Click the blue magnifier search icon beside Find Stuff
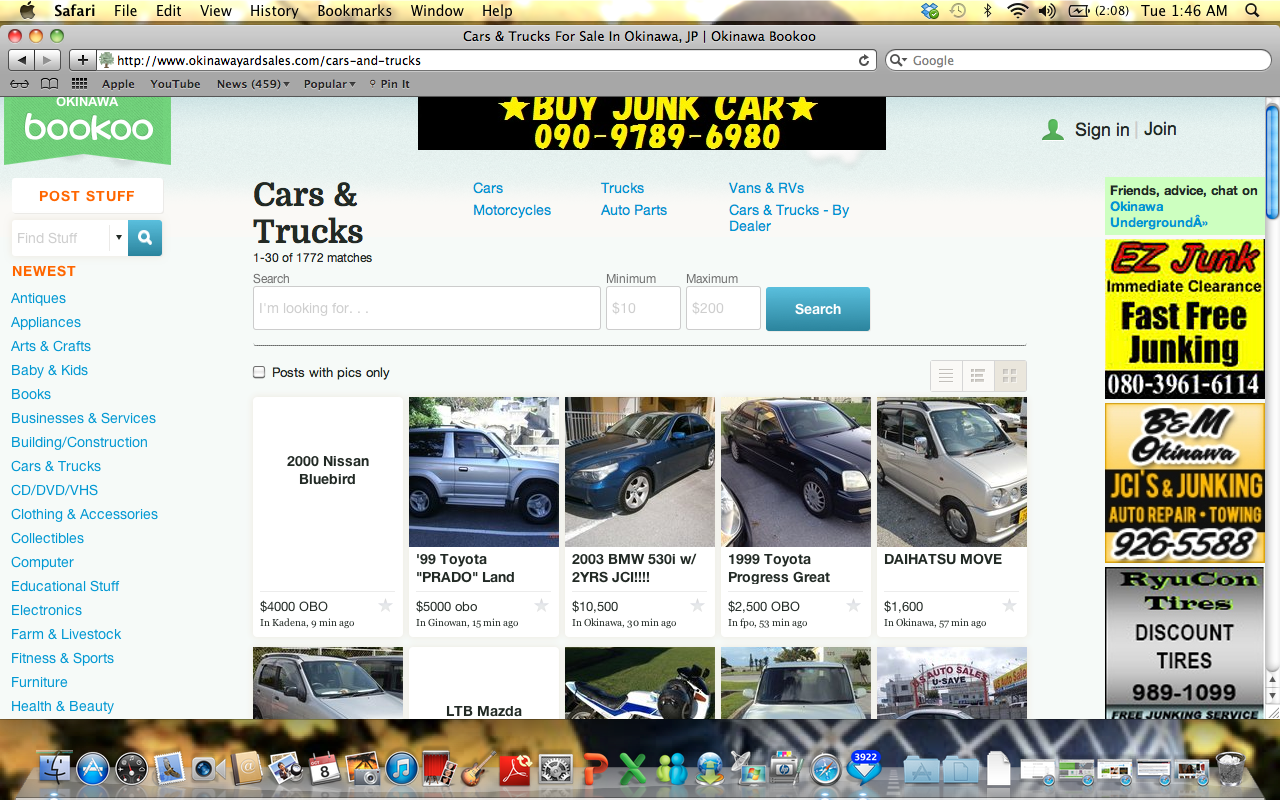Image resolution: width=1280 pixels, height=800 pixels. click(x=145, y=238)
